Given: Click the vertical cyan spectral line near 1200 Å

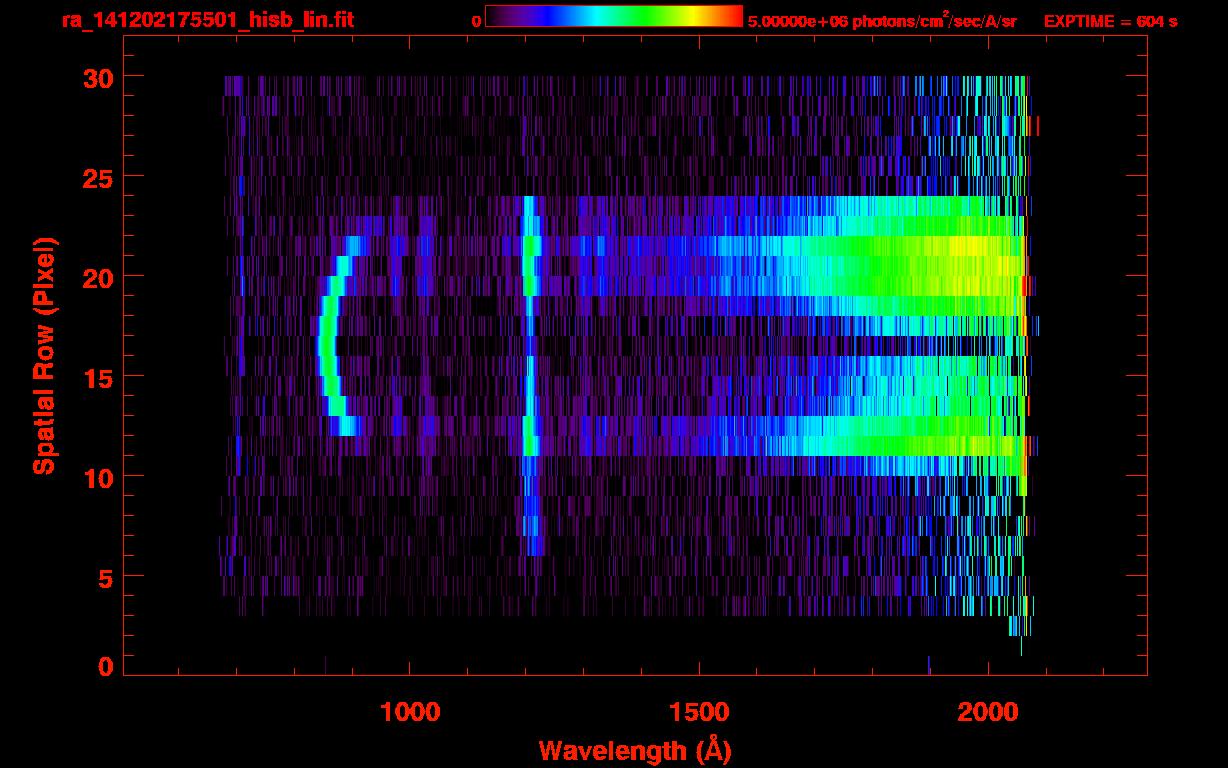Looking at the screenshot, I should (530, 375).
